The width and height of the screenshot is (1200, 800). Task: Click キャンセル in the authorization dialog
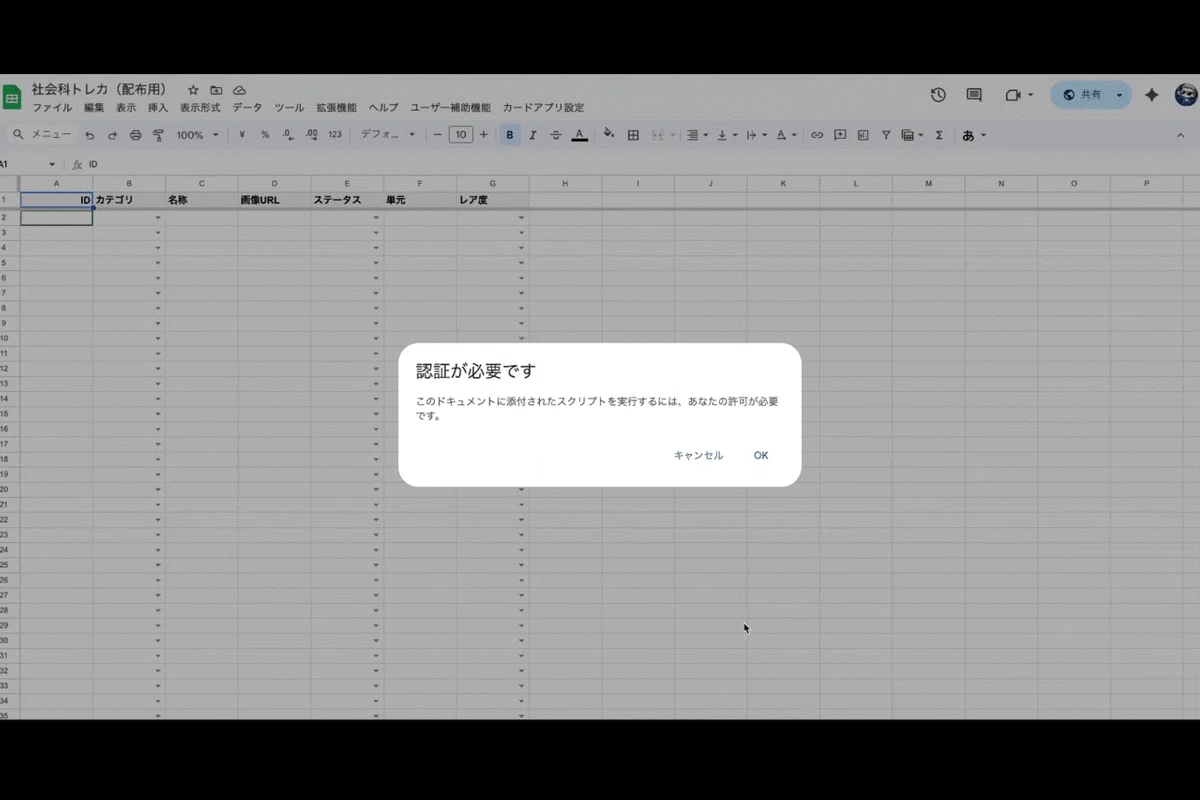point(698,455)
